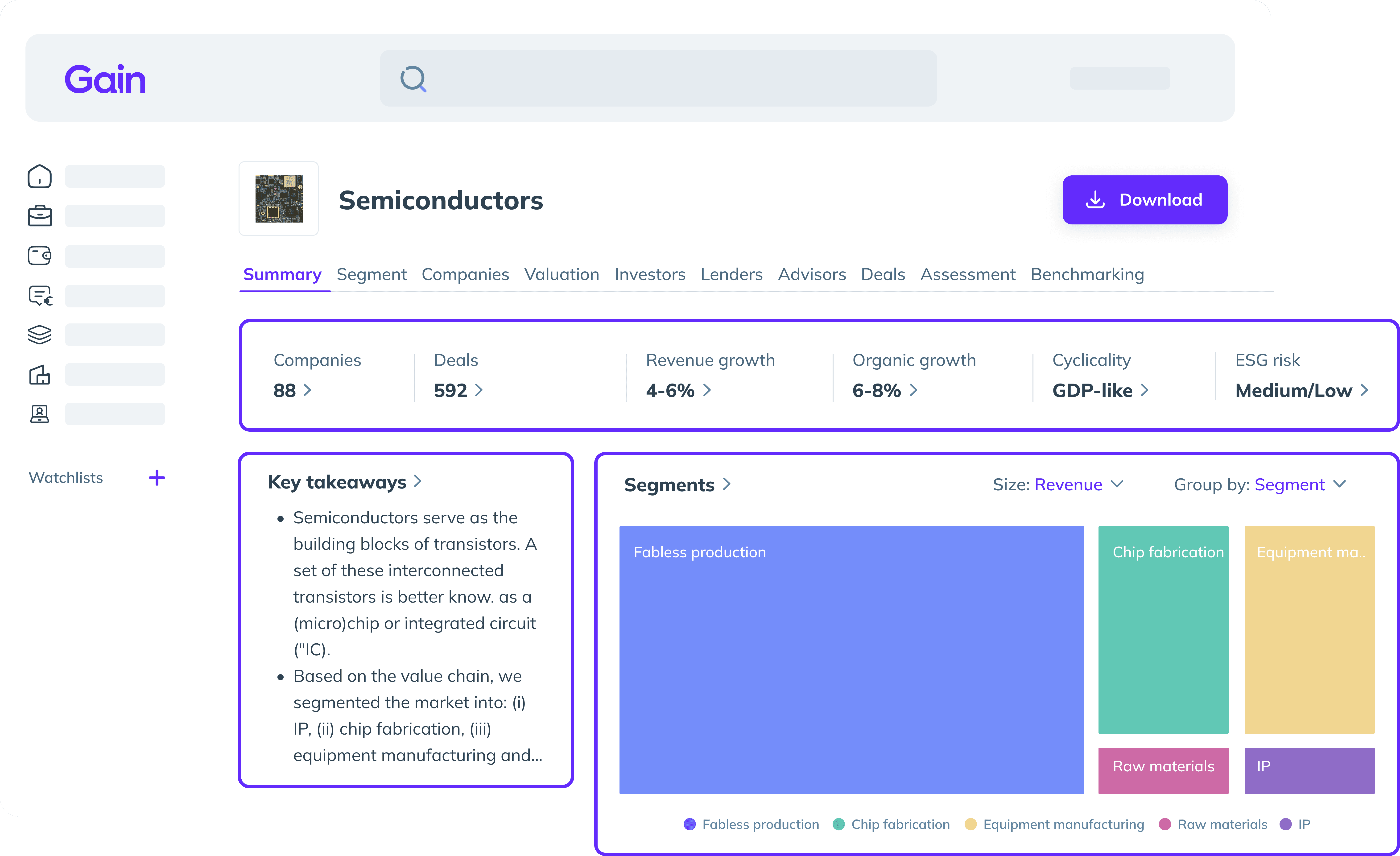Image resolution: width=1400 pixels, height=856 pixels.
Task: Select the Fabless production treemap block
Action: 851,659
